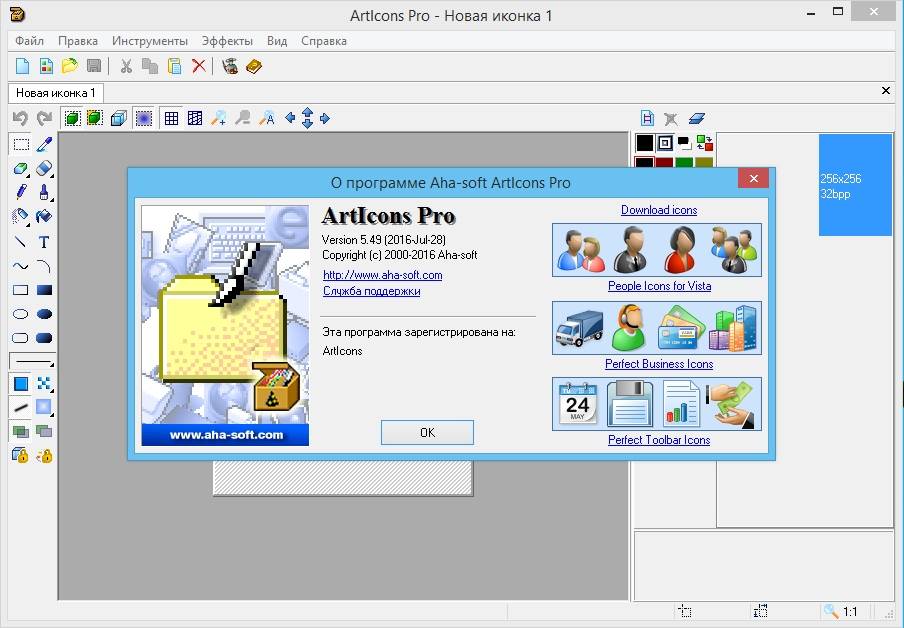Select the rectangular selection tool

pos(21,144)
